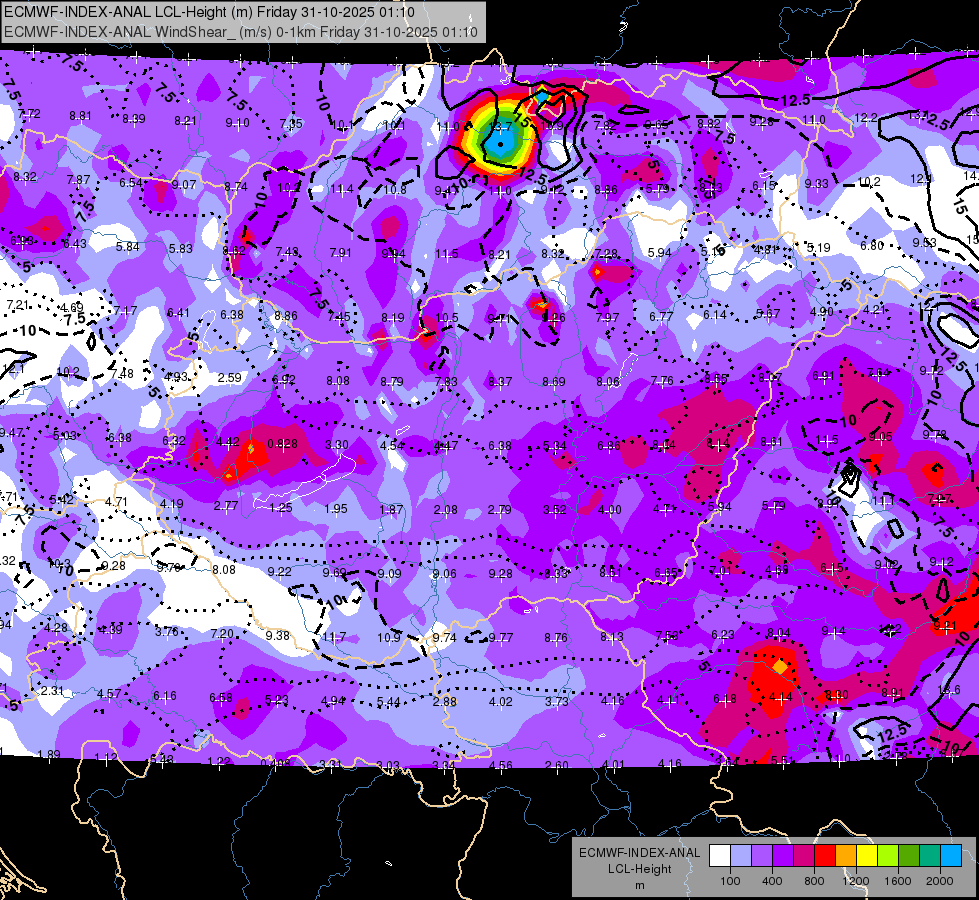This screenshot has height=900, width=979.
Task: Click the wind shear value 2.59
Action: 230,378
